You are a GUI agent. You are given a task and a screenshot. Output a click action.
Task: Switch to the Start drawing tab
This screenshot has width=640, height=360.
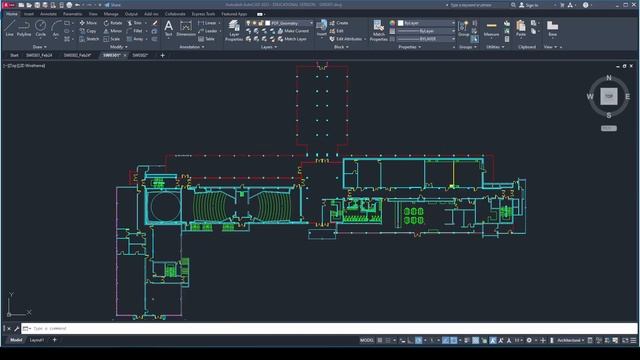click(x=14, y=55)
